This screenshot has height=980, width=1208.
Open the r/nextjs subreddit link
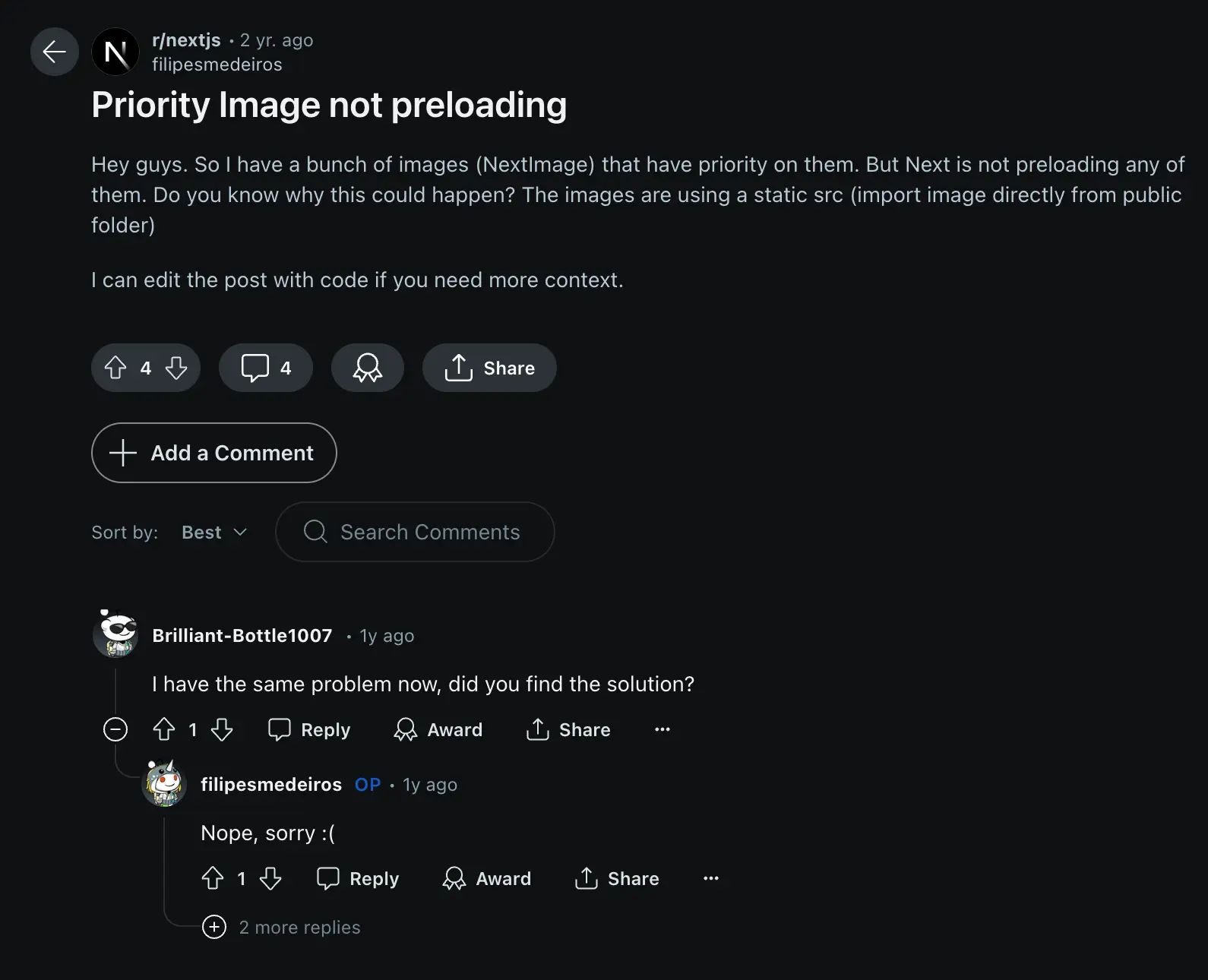point(186,40)
